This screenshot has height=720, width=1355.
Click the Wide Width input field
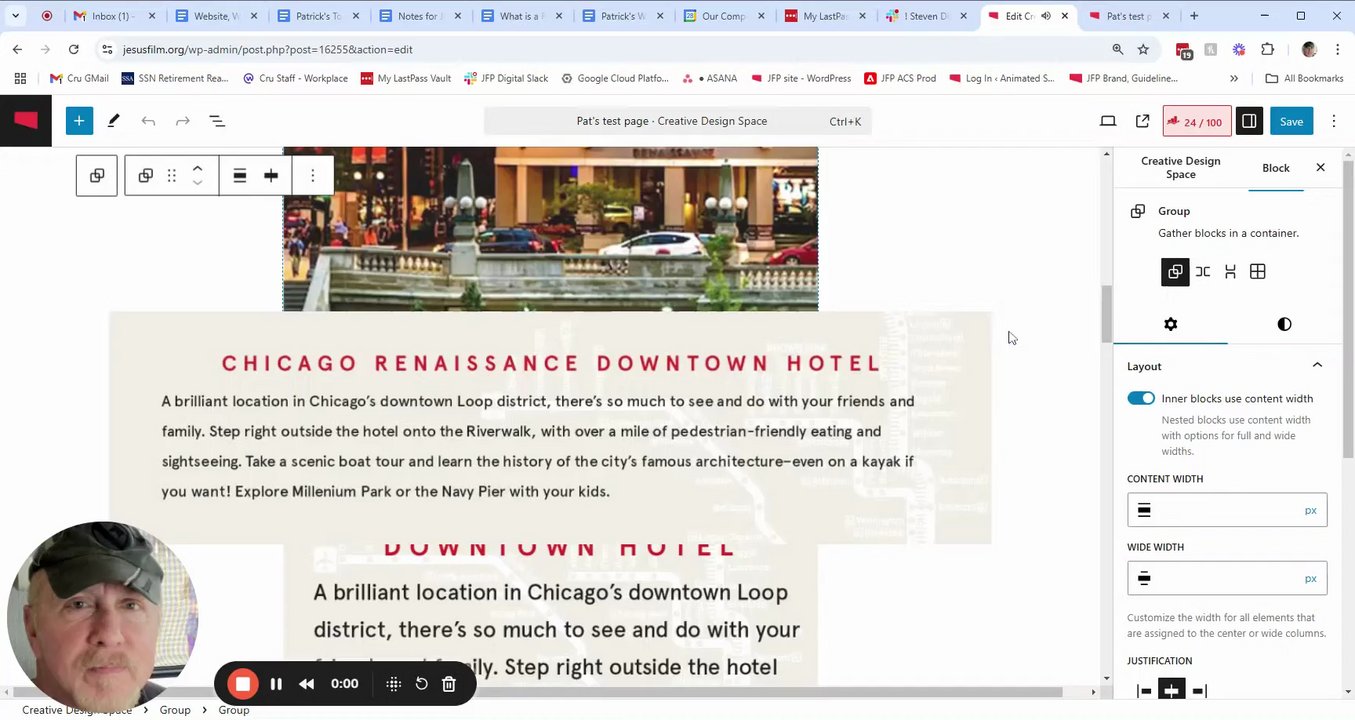pyautogui.click(x=1226, y=579)
